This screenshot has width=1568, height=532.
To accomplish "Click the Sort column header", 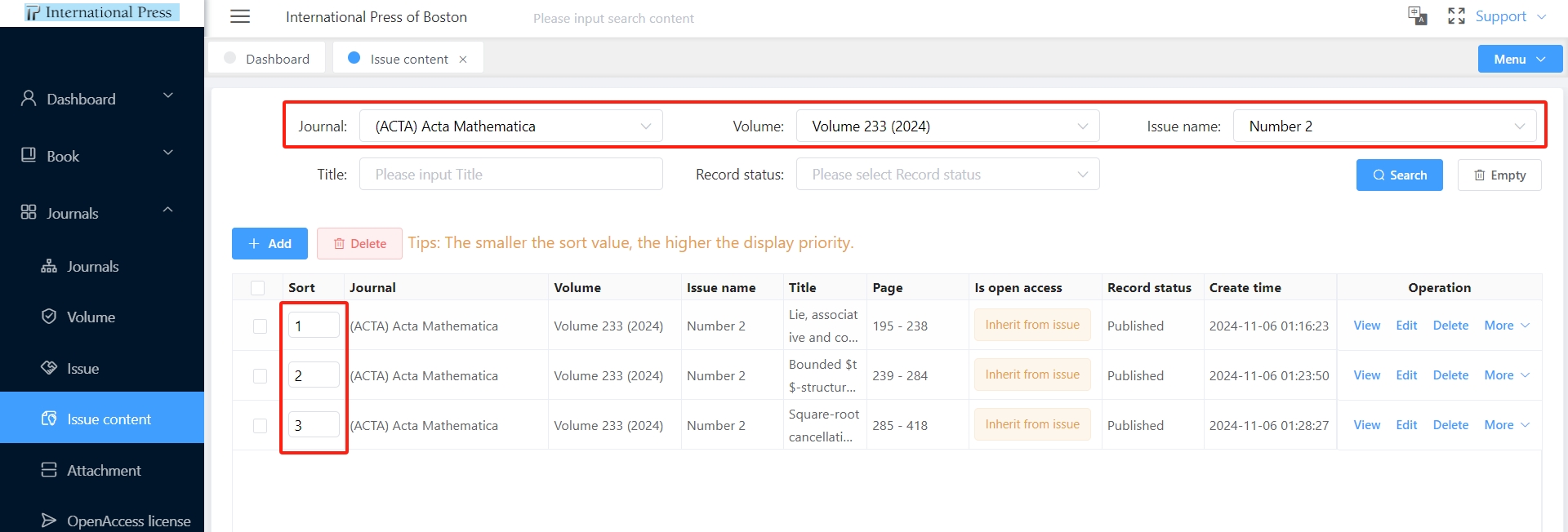I will click(301, 288).
